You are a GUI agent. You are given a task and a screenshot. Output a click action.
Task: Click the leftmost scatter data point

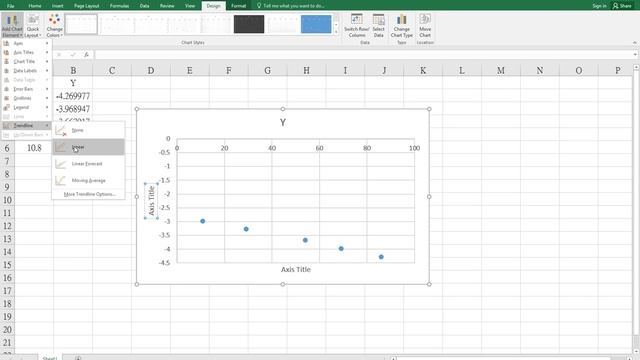point(203,221)
